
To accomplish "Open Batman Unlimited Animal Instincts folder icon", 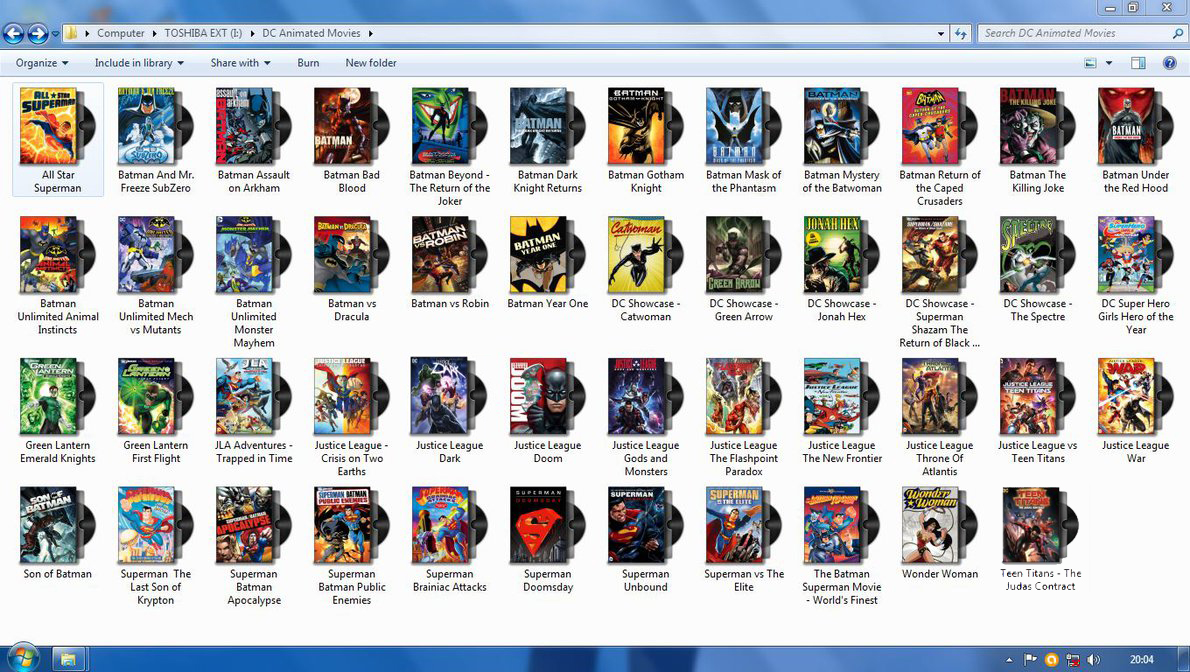I will [x=57, y=255].
